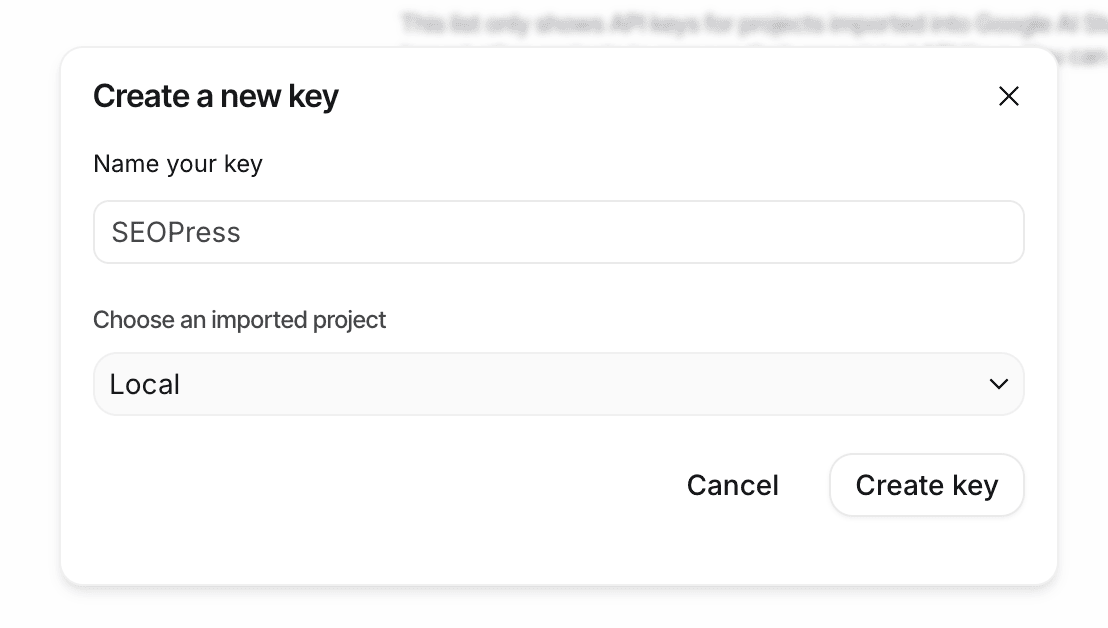This screenshot has width=1108, height=628.
Task: Click the 'Choose an imported project' label
Action: pos(239,320)
